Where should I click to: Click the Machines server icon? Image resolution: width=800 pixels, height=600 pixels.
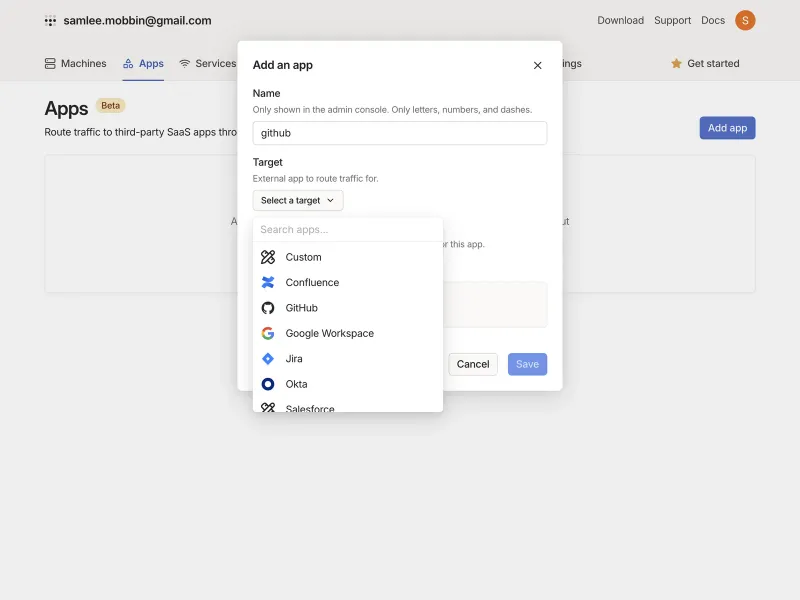[50, 63]
